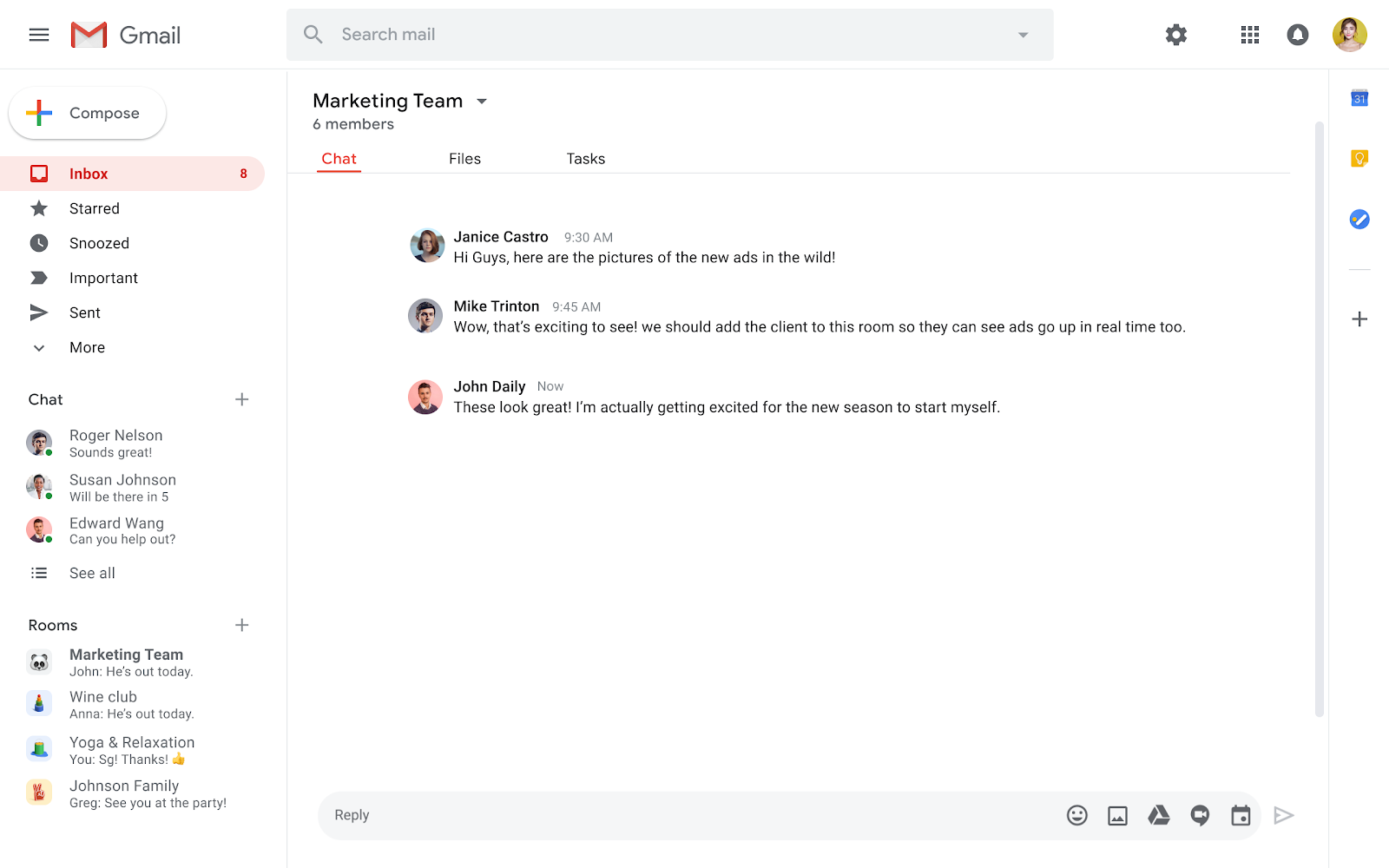Open the Google Tasks side panel
This screenshot has height=868, width=1389.
click(x=1359, y=220)
